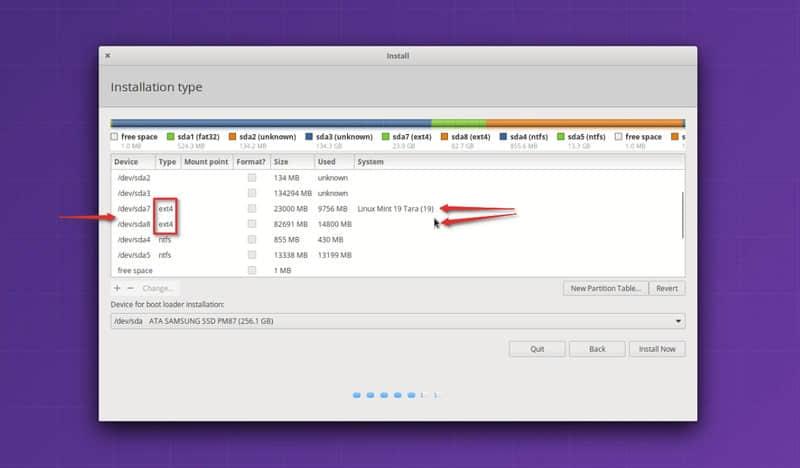Click the Mount point column header

(x=207, y=162)
